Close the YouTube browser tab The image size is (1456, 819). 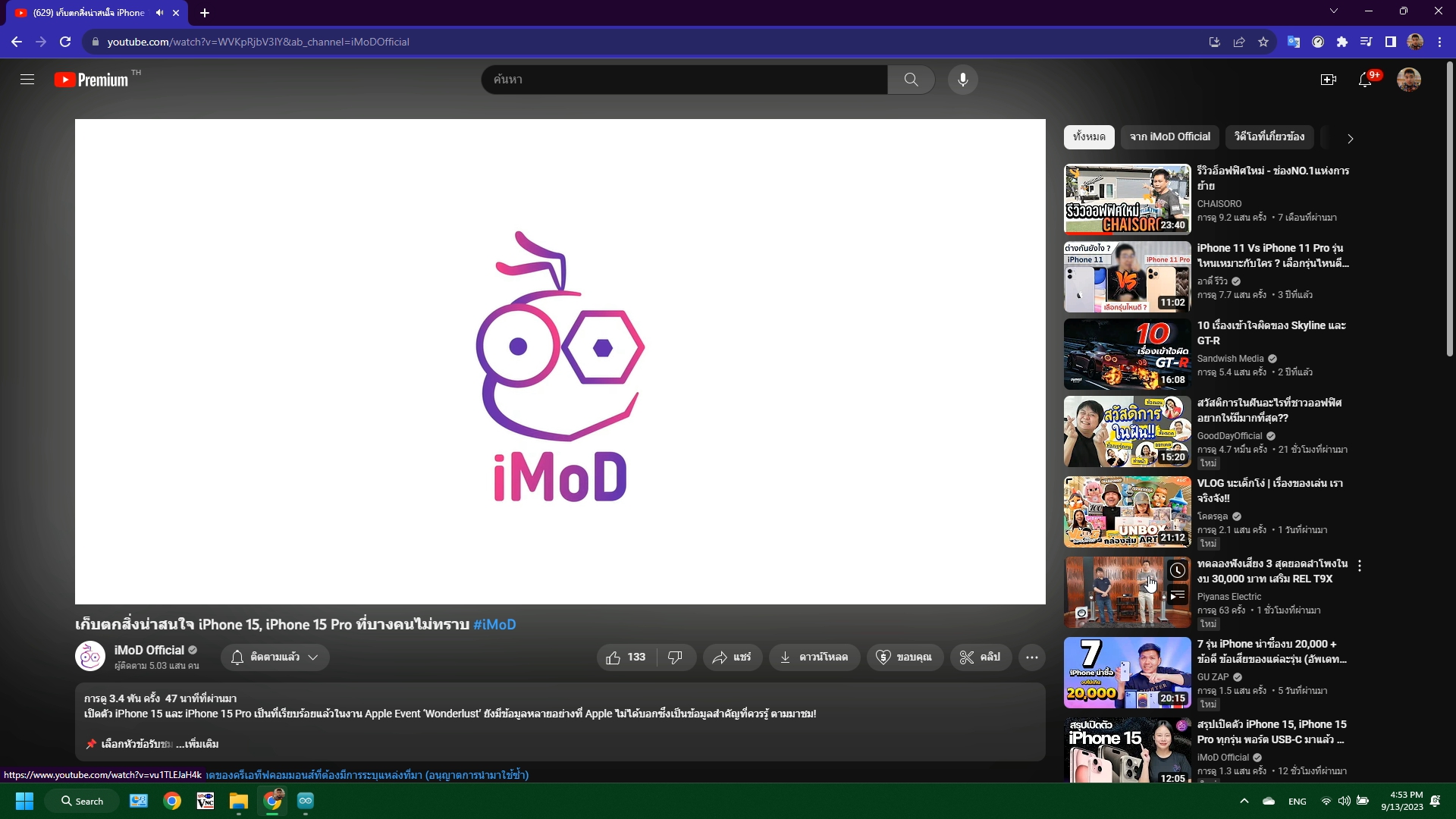(176, 13)
